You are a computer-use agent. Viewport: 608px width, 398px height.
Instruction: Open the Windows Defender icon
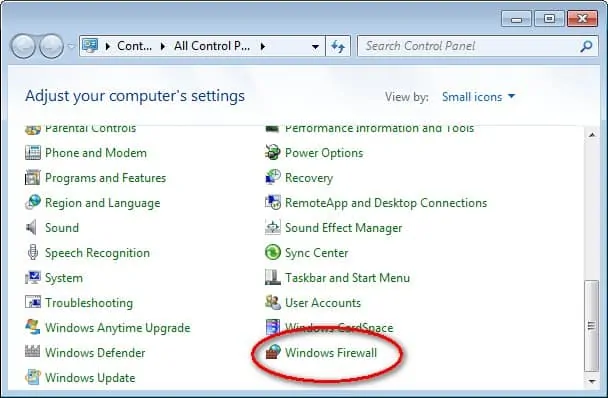33,351
